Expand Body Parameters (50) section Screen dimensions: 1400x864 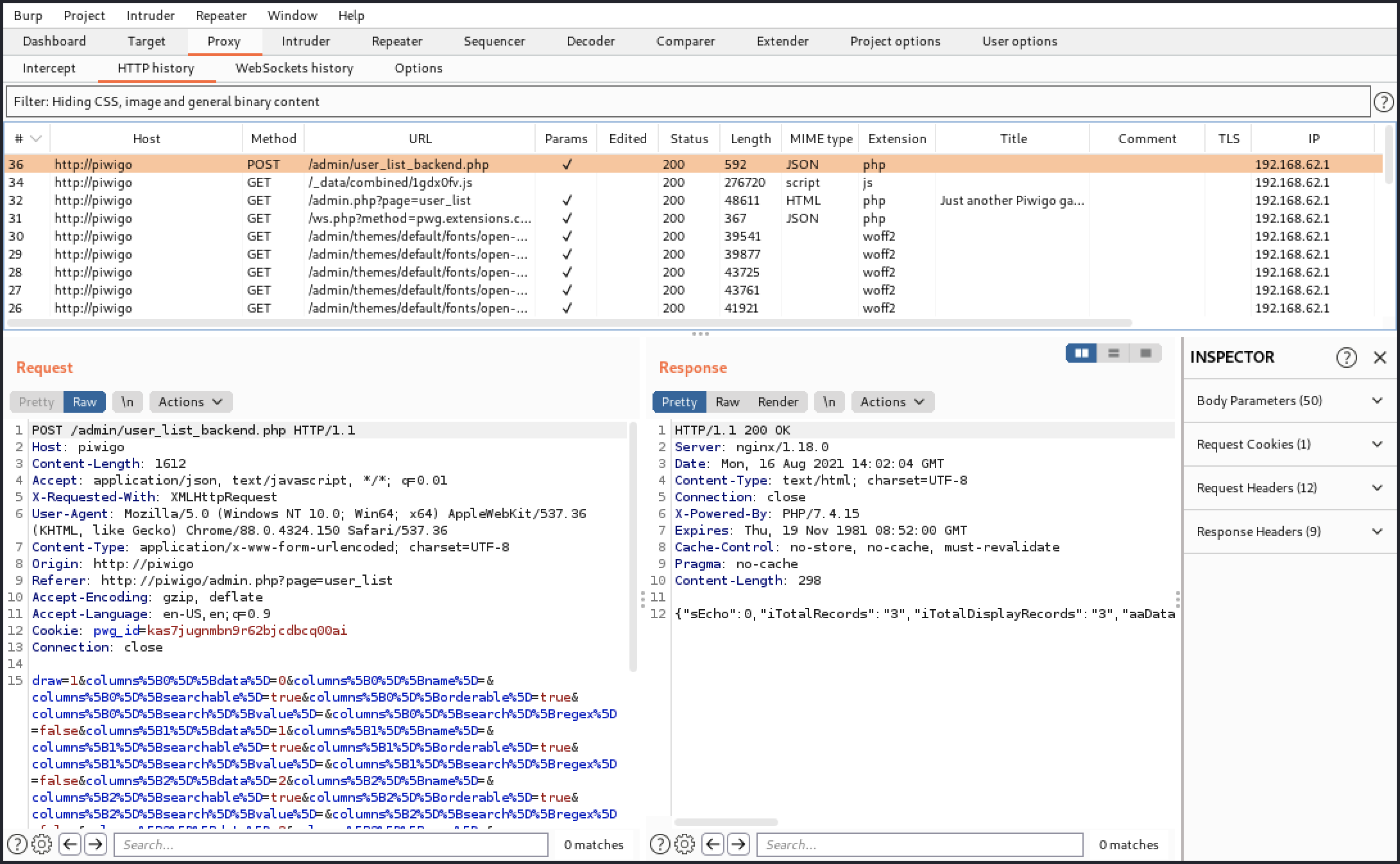[x=1290, y=401]
